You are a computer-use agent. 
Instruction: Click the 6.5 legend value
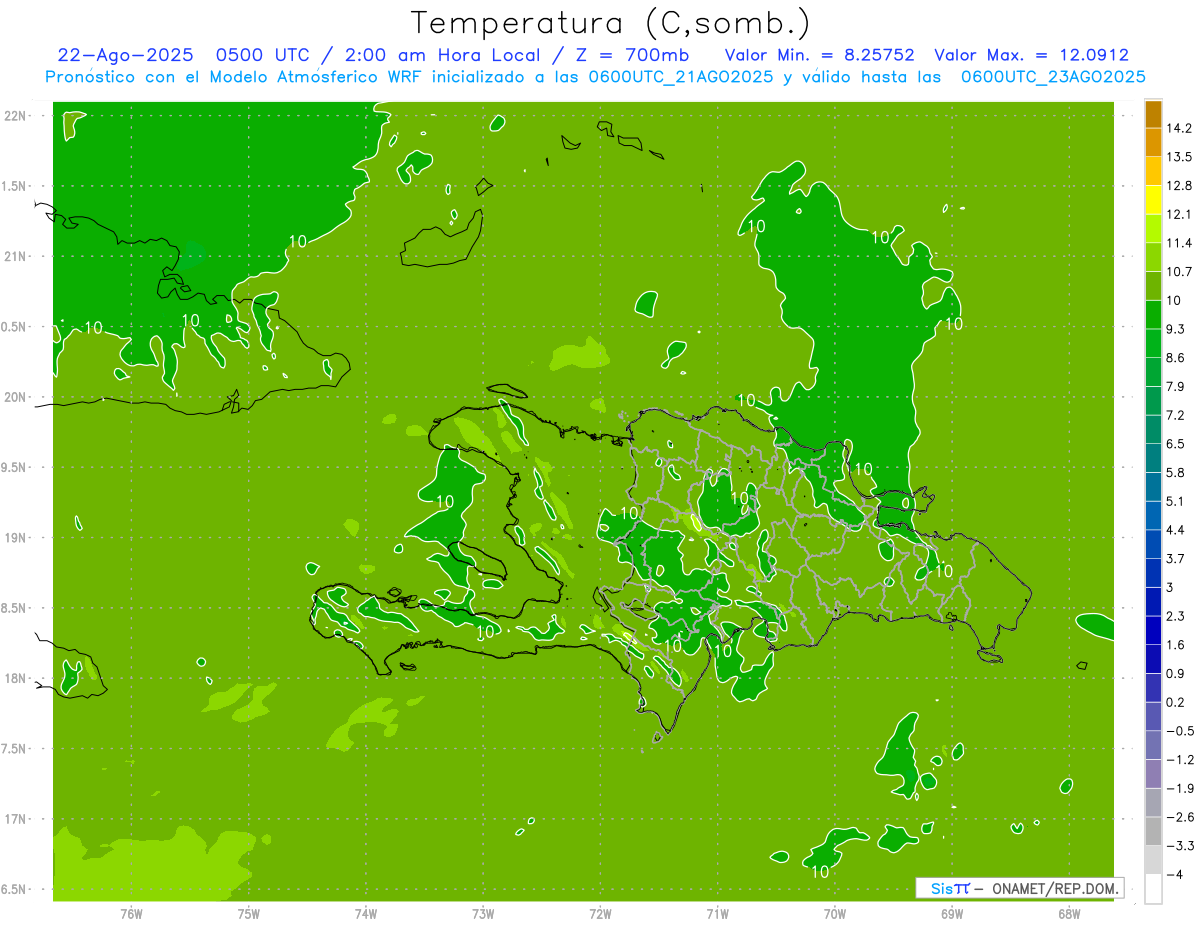[1175, 444]
